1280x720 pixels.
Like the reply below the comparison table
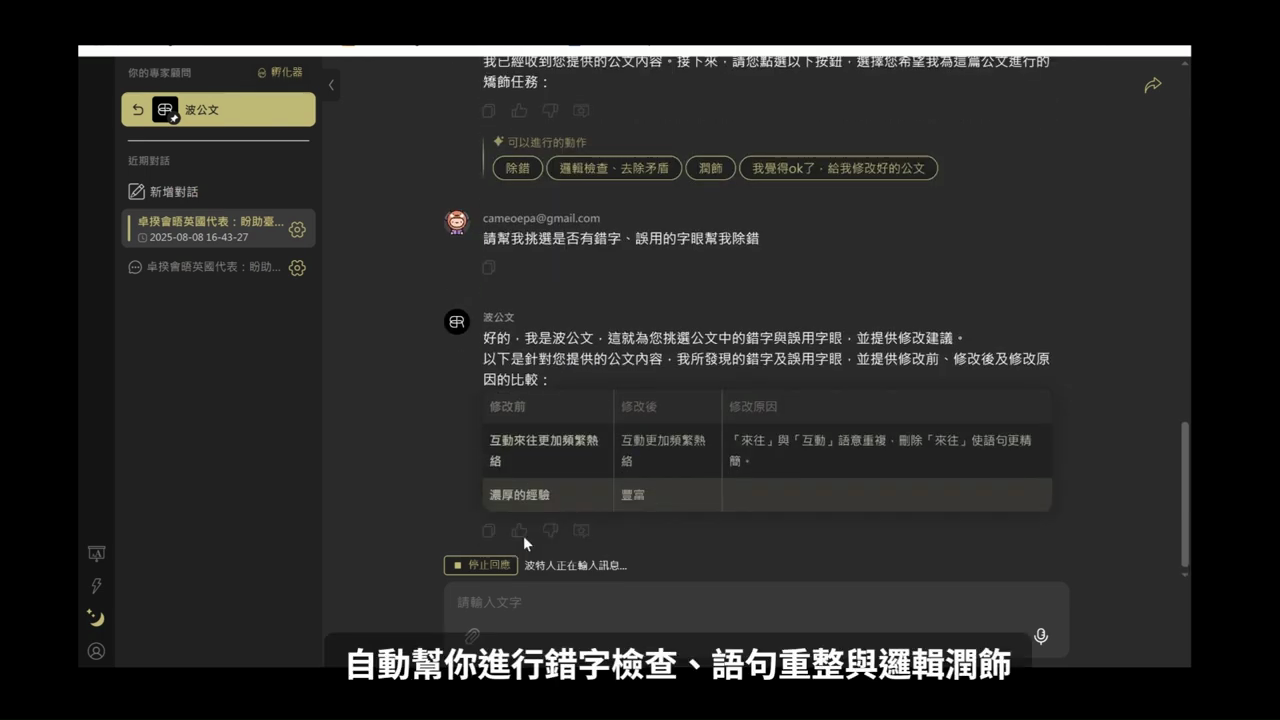tap(519, 531)
